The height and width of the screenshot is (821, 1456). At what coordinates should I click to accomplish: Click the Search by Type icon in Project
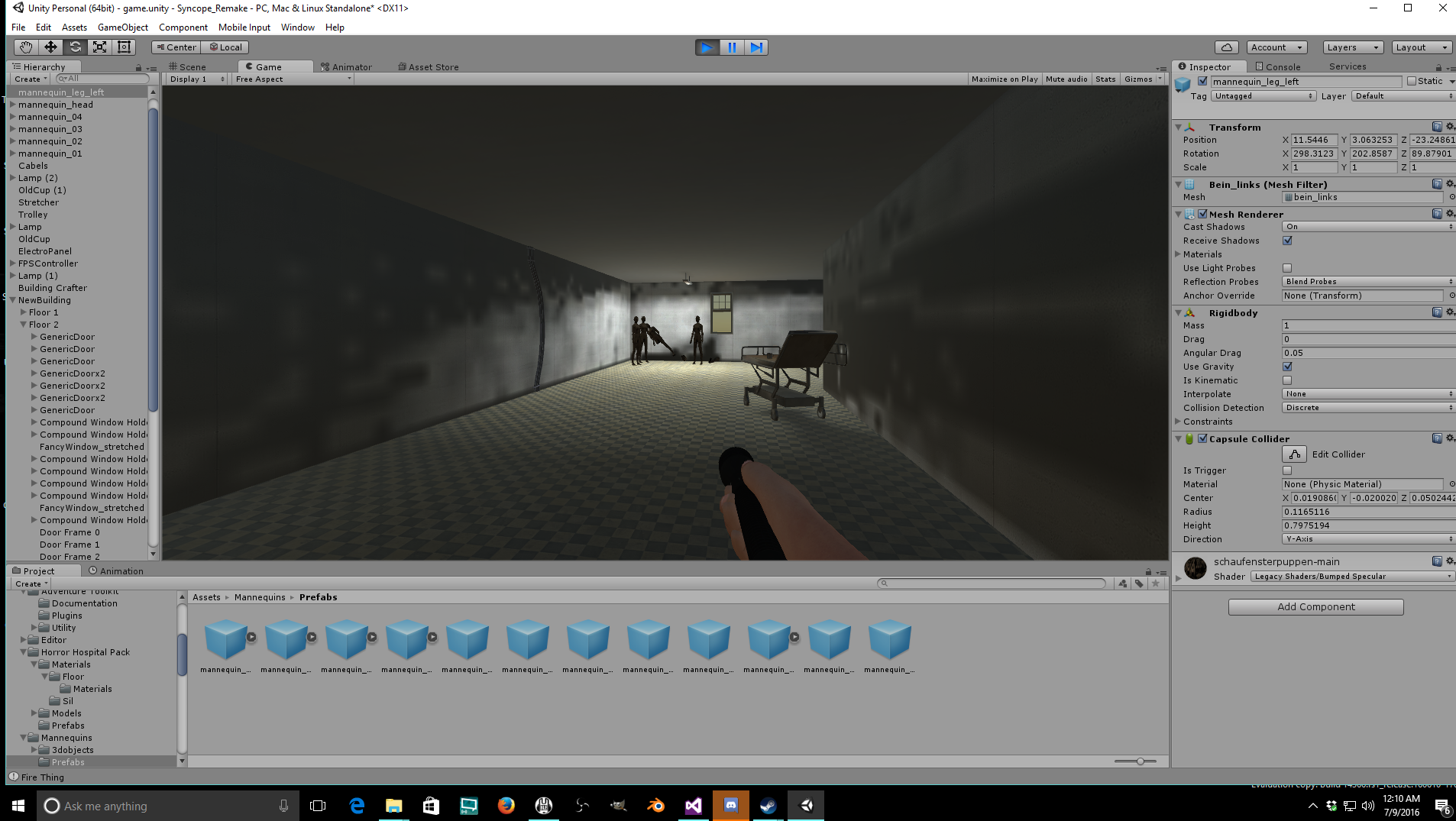[x=1122, y=583]
